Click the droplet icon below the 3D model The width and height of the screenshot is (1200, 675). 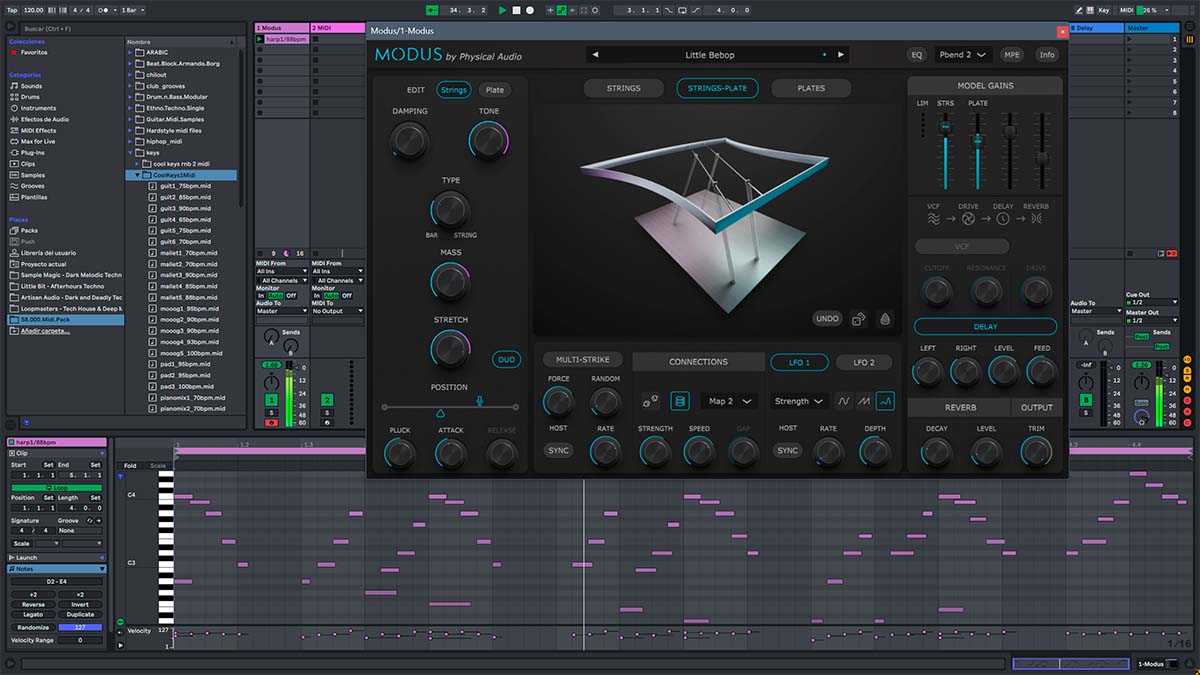885,319
